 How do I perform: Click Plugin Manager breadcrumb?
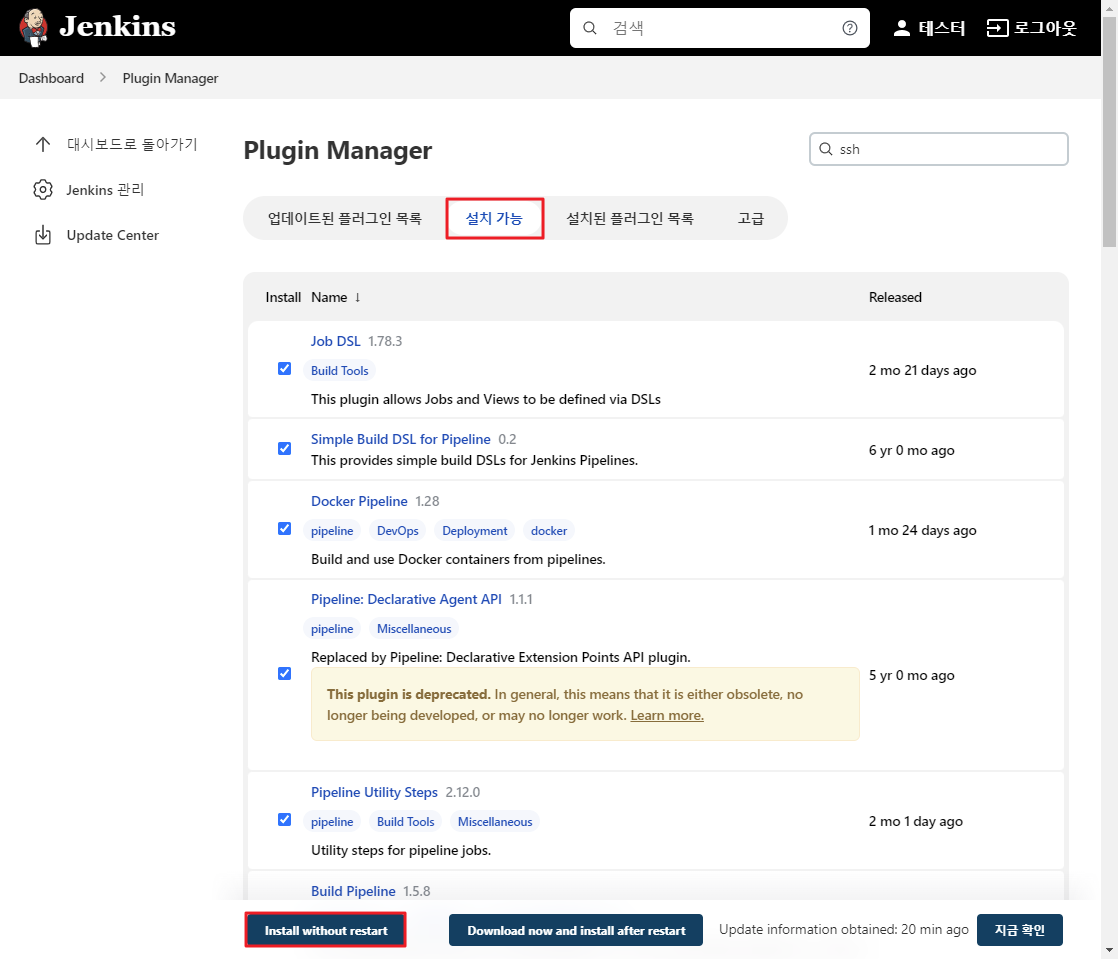170,78
